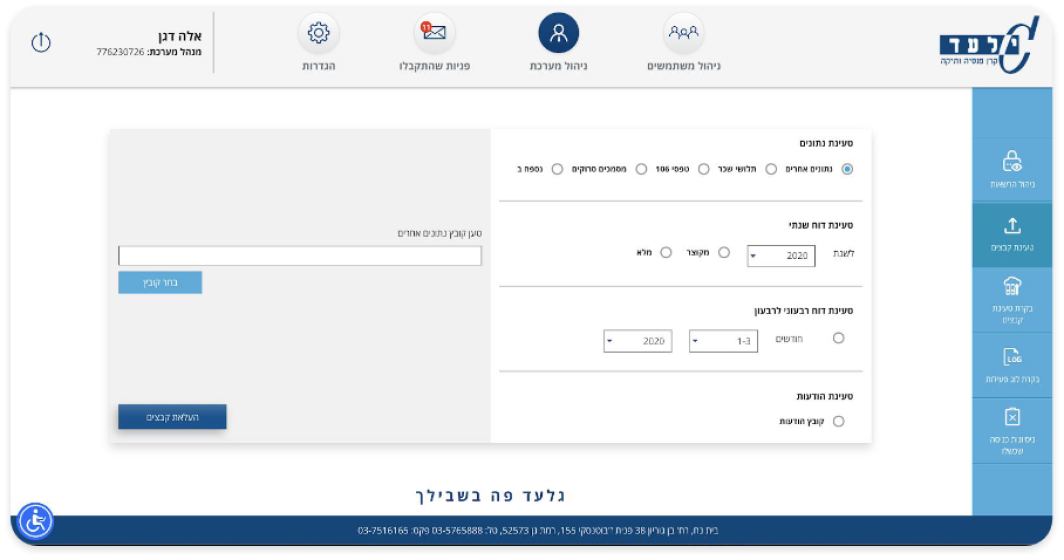Click the accessibility wheelchair icon

click(36, 521)
